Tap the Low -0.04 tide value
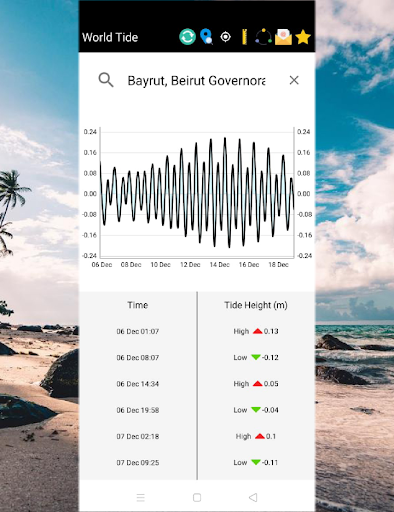 256,410
